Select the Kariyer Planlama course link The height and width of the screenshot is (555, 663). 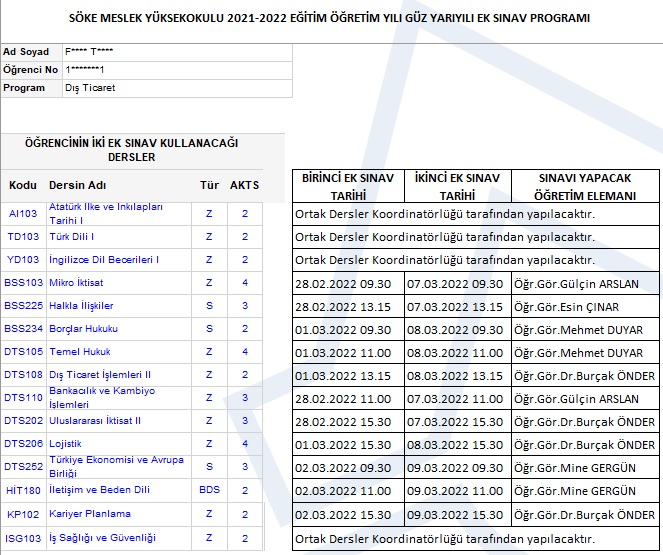[x=90, y=514]
